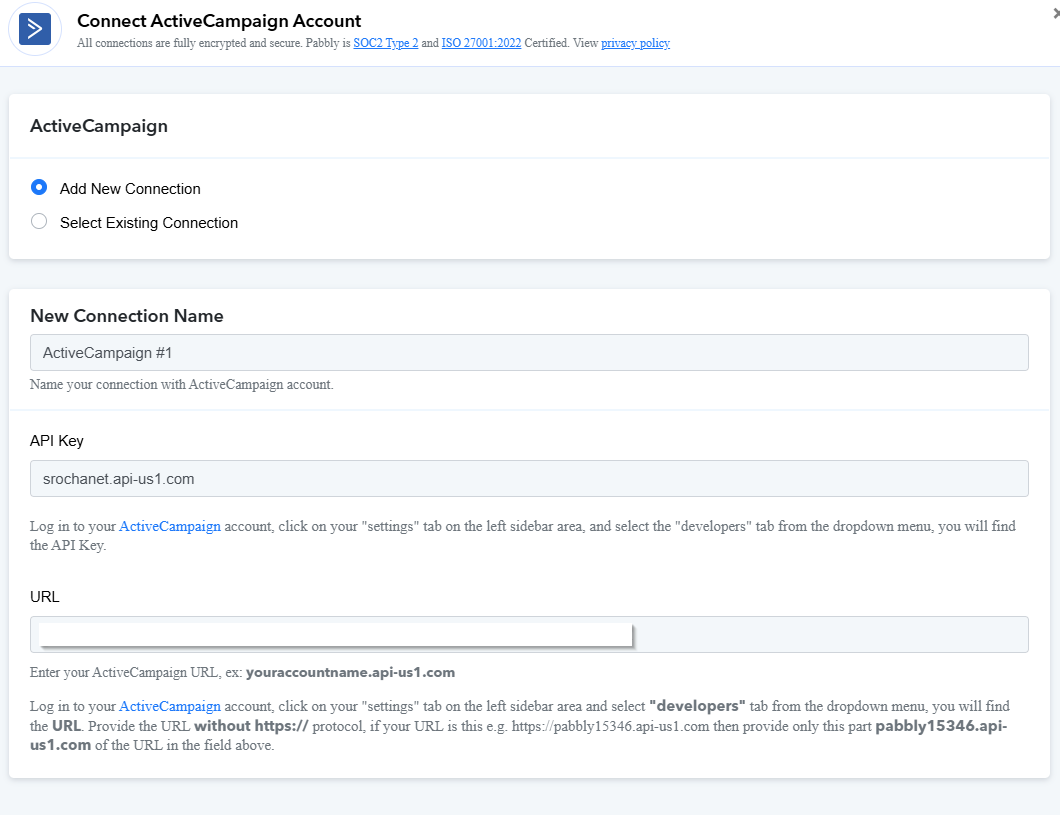Viewport: 1060px width, 815px height.
Task: Click the URL input field
Action: pyautogui.click(x=529, y=635)
